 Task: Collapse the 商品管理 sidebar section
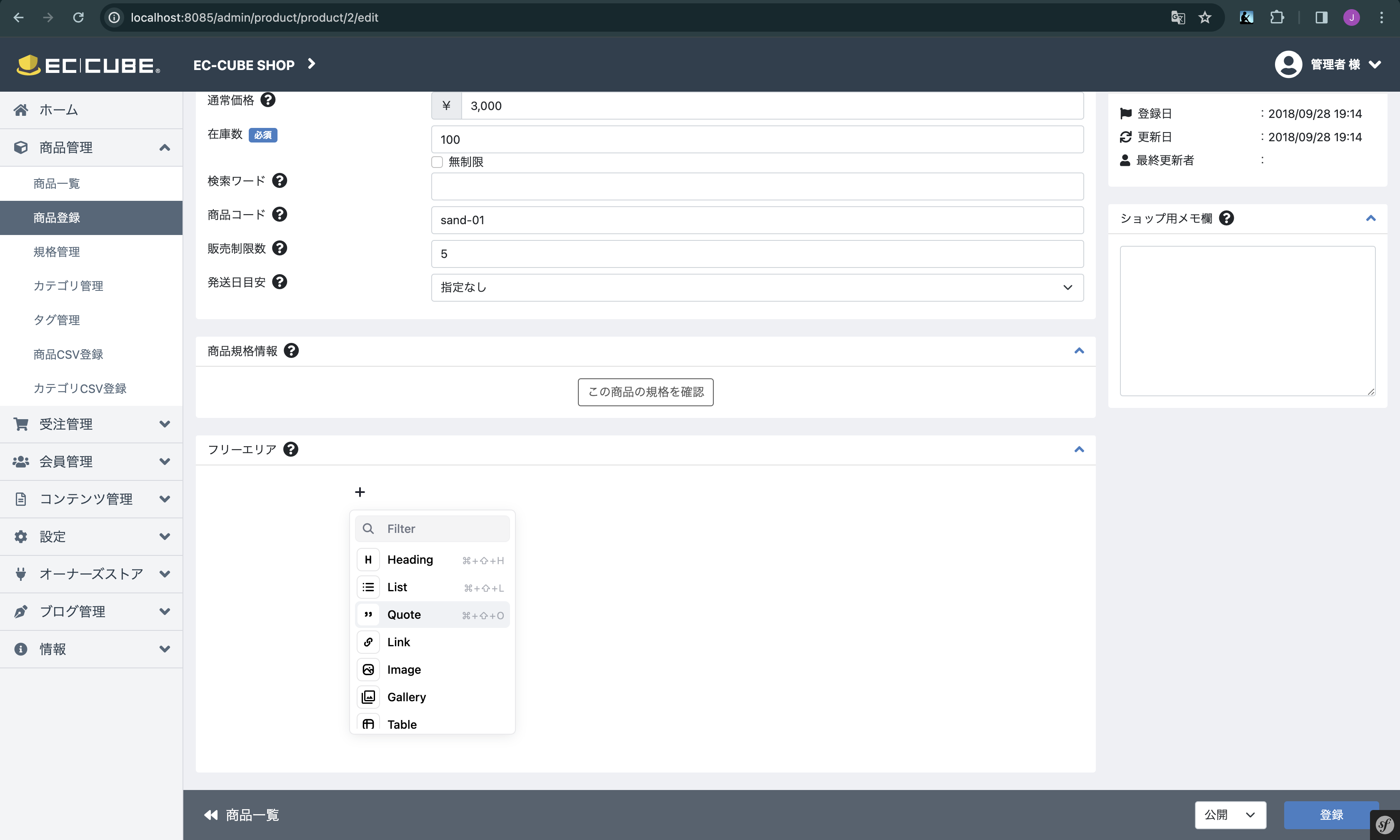[x=91, y=147]
